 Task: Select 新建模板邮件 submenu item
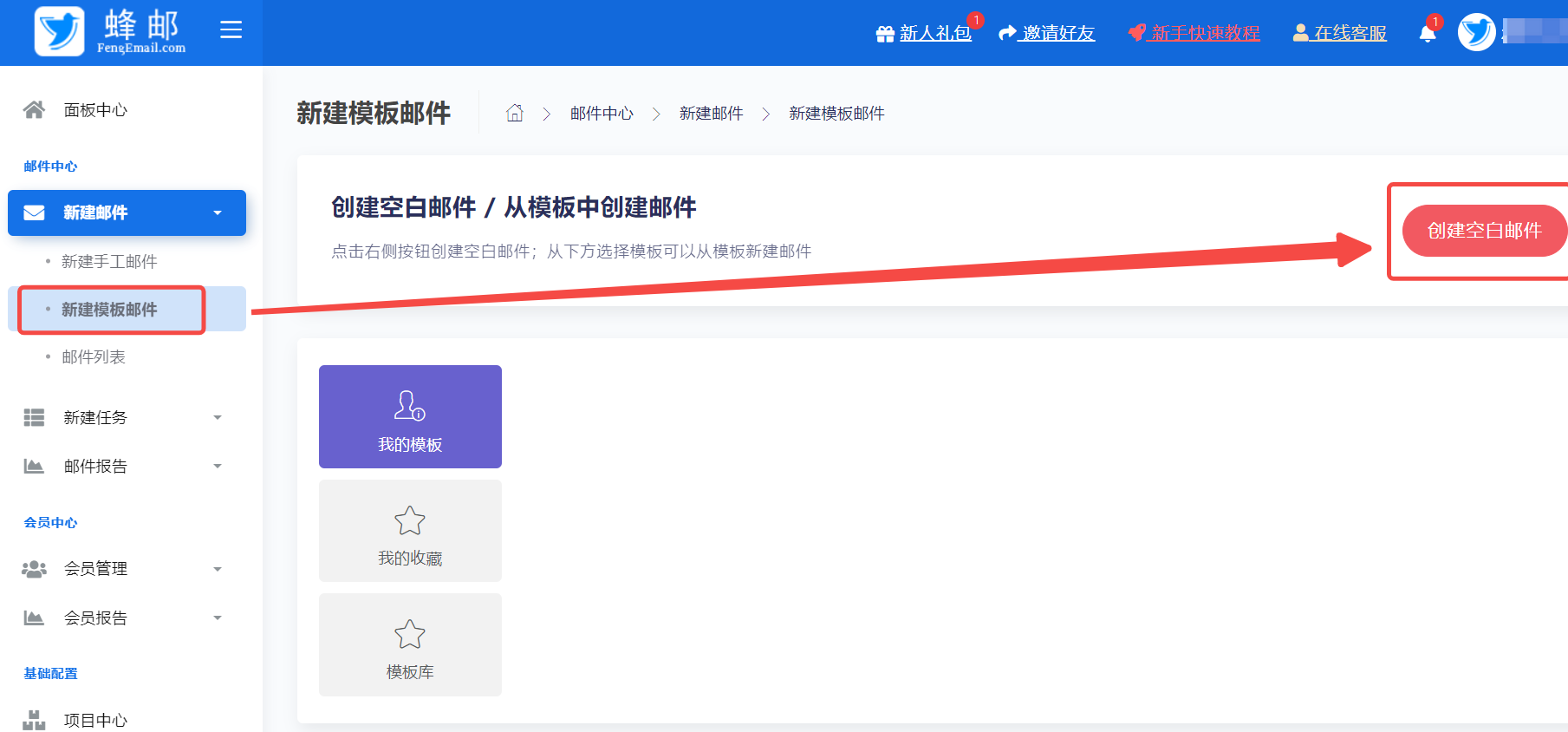(109, 310)
